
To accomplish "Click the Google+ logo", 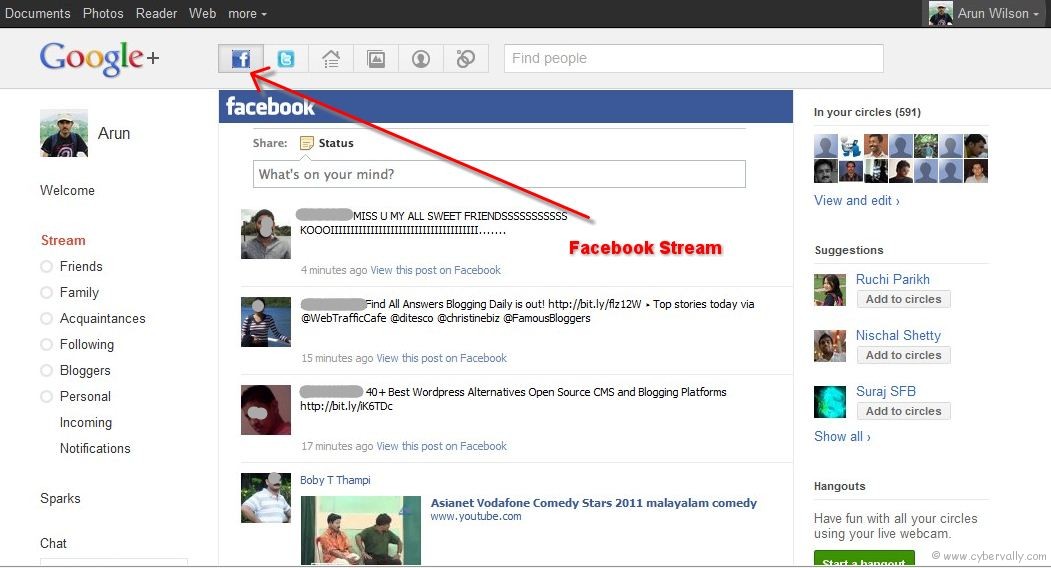I will [x=99, y=58].
